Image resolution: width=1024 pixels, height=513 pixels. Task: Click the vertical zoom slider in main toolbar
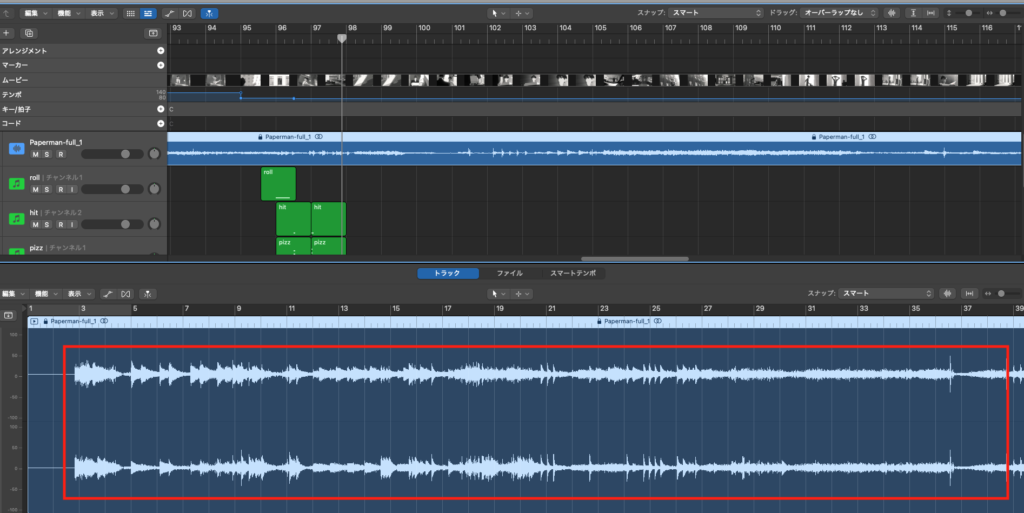[x=968, y=13]
